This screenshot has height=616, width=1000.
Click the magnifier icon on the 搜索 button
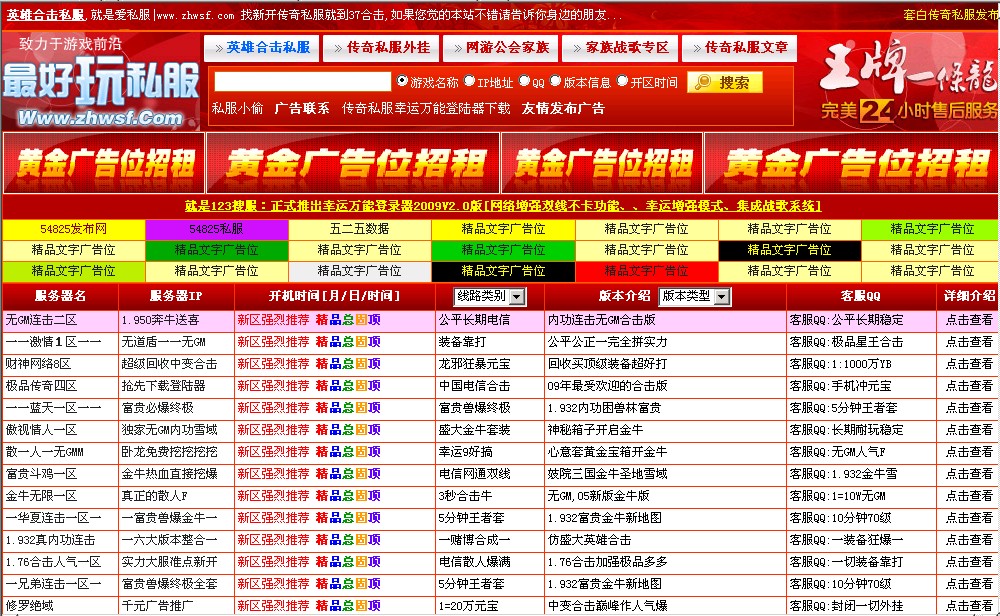pyautogui.click(x=703, y=82)
